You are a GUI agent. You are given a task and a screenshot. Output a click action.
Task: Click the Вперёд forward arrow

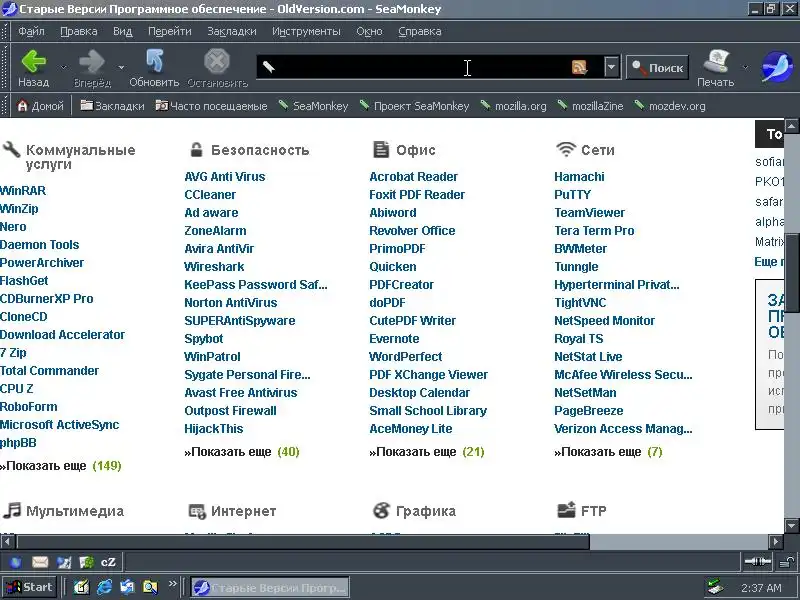click(92, 68)
